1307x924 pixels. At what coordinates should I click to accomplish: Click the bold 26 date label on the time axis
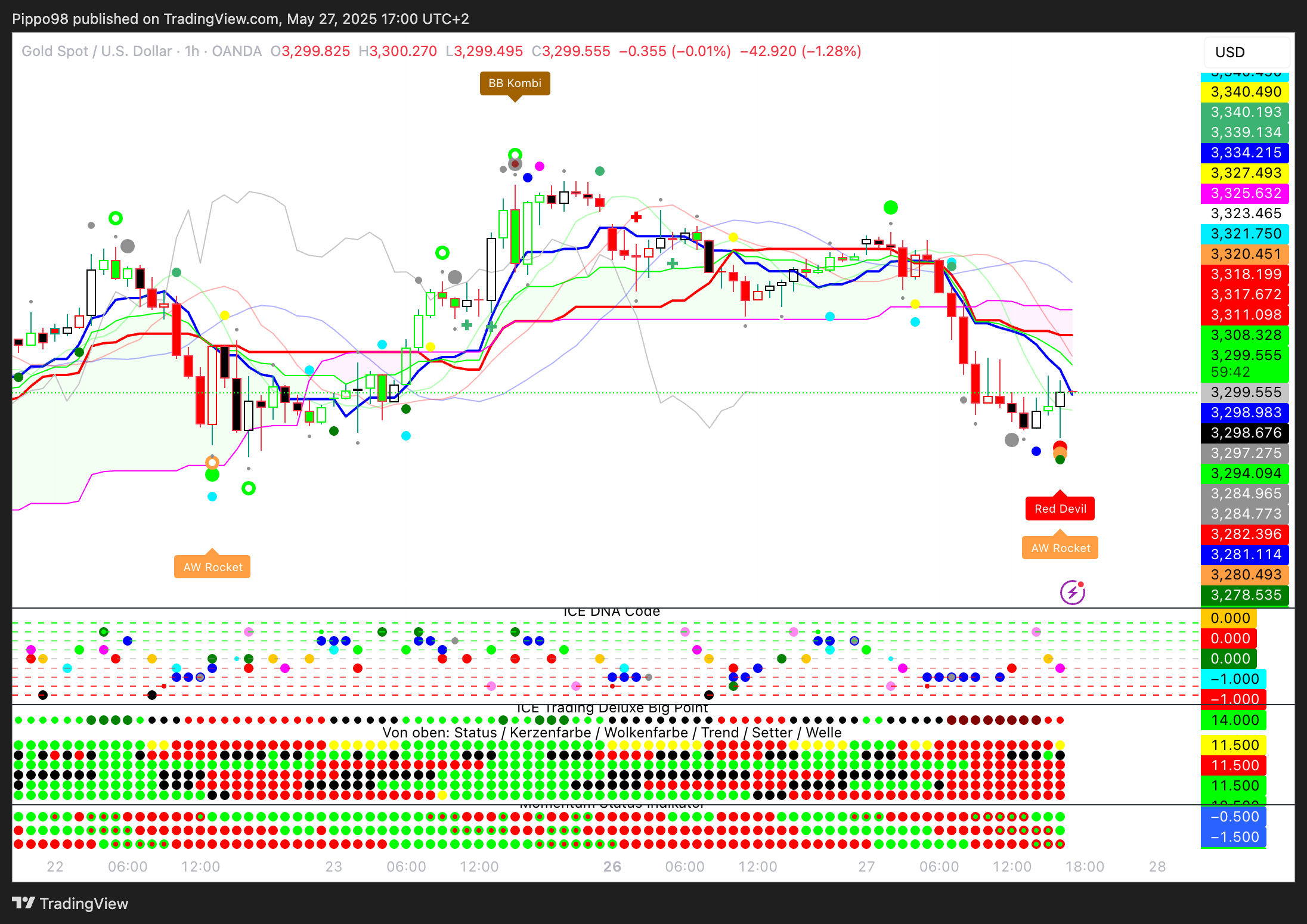pos(612,867)
